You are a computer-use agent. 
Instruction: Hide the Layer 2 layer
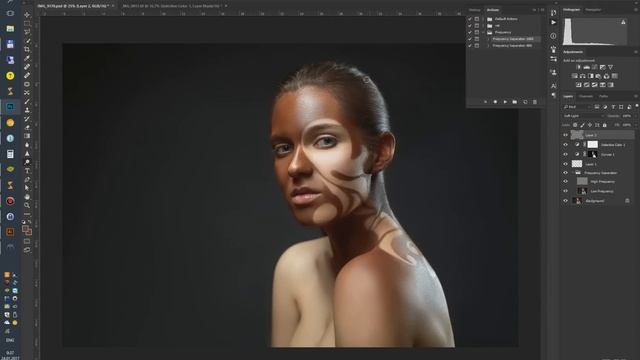pos(566,135)
